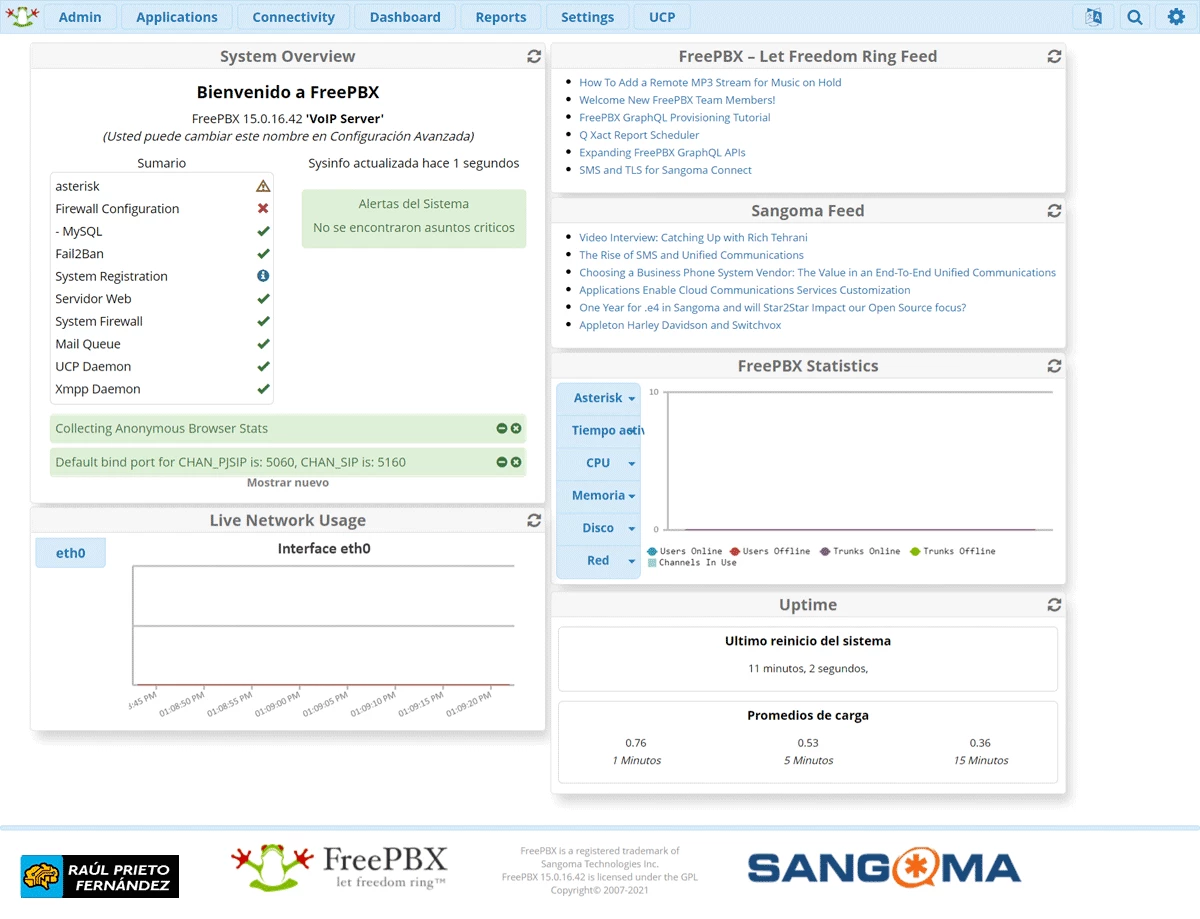Refresh the System Overview panel
Image resolution: width=1200 pixels, height=919 pixels.
533,56
